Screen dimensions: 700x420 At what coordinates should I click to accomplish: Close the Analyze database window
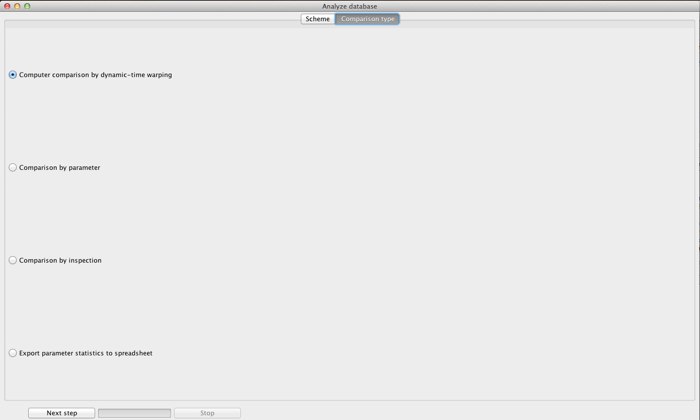(x=7, y=6)
